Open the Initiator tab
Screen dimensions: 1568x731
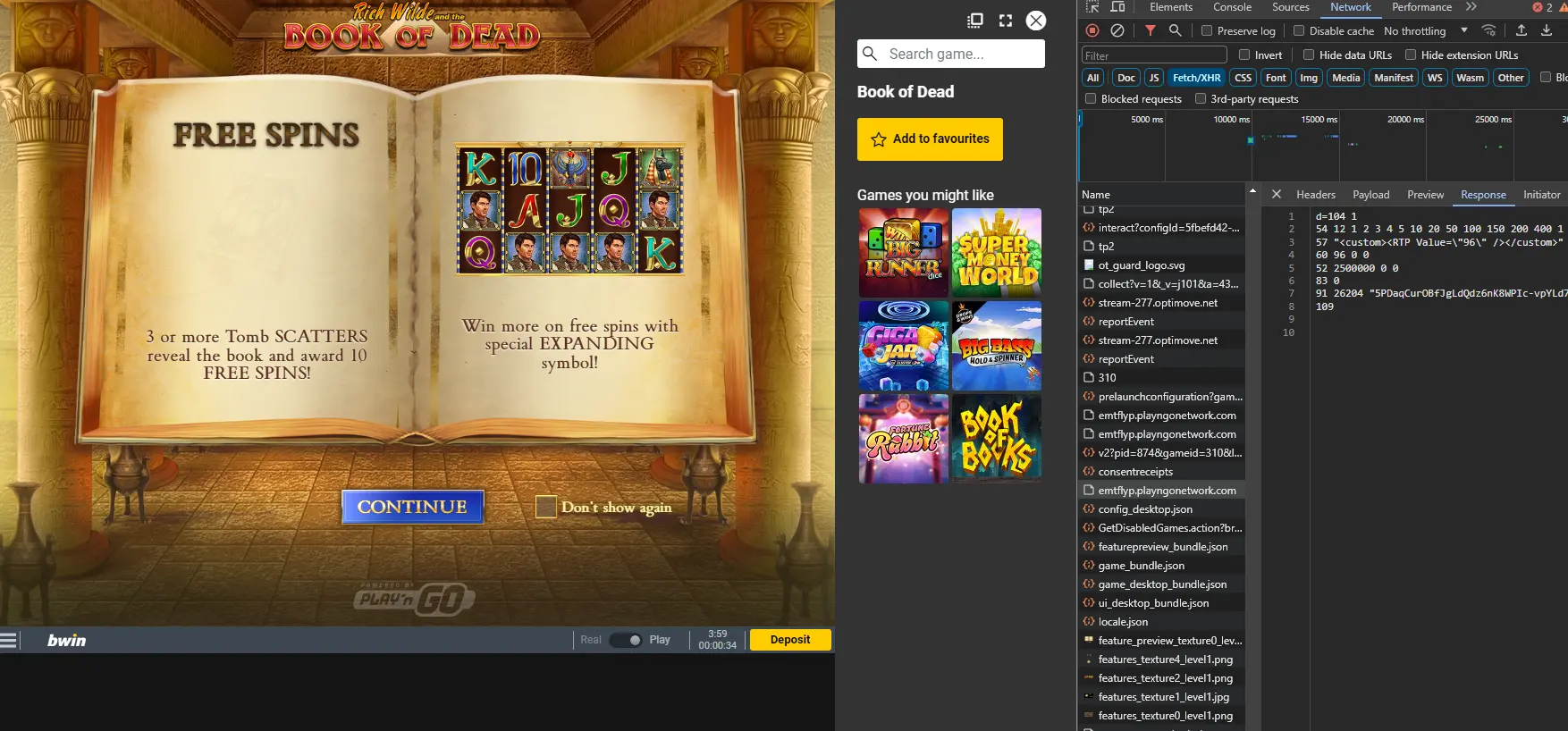(x=1542, y=194)
